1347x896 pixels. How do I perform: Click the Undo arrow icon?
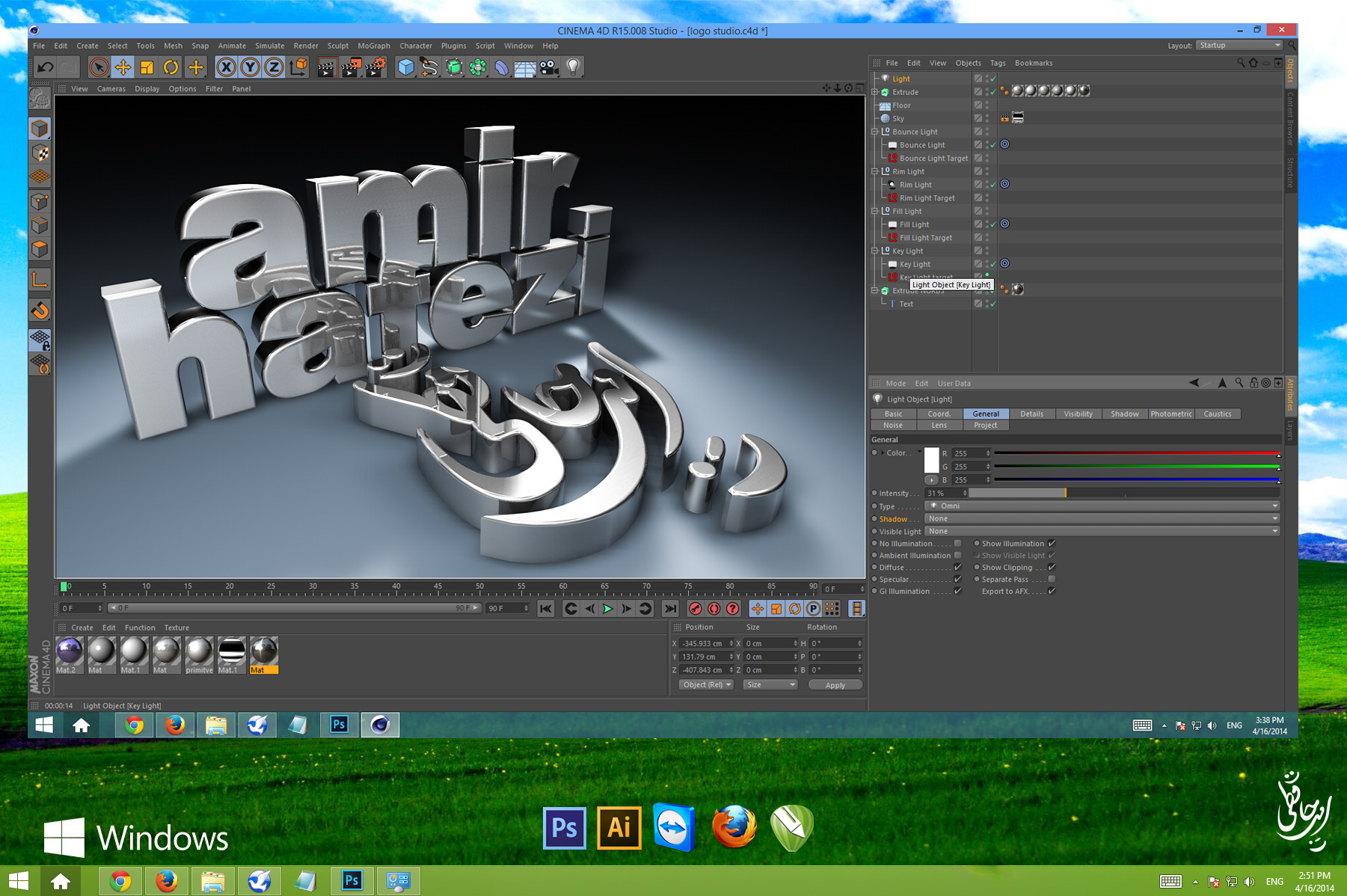(x=45, y=67)
